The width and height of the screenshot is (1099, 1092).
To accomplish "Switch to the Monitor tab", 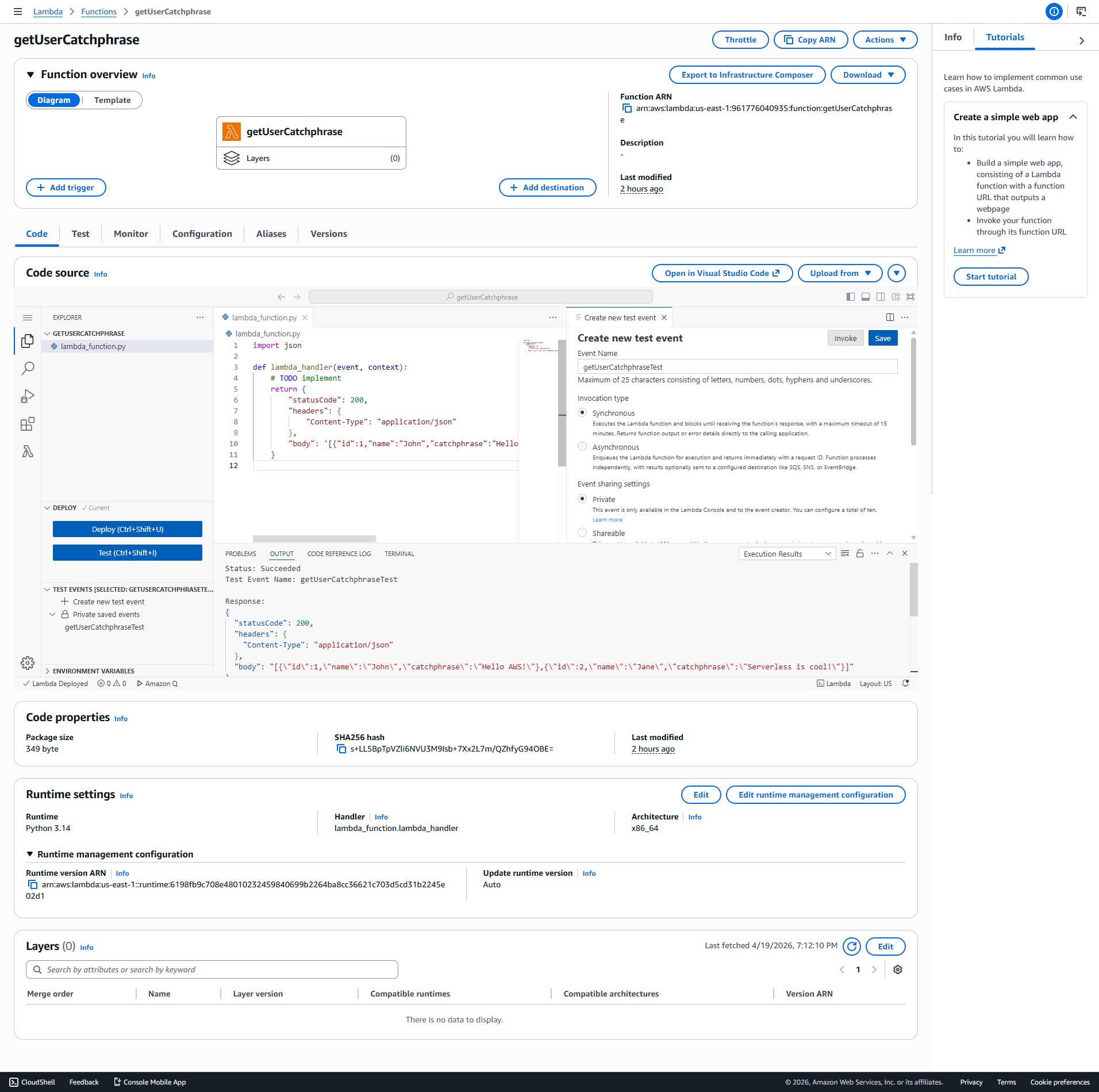I will point(131,233).
